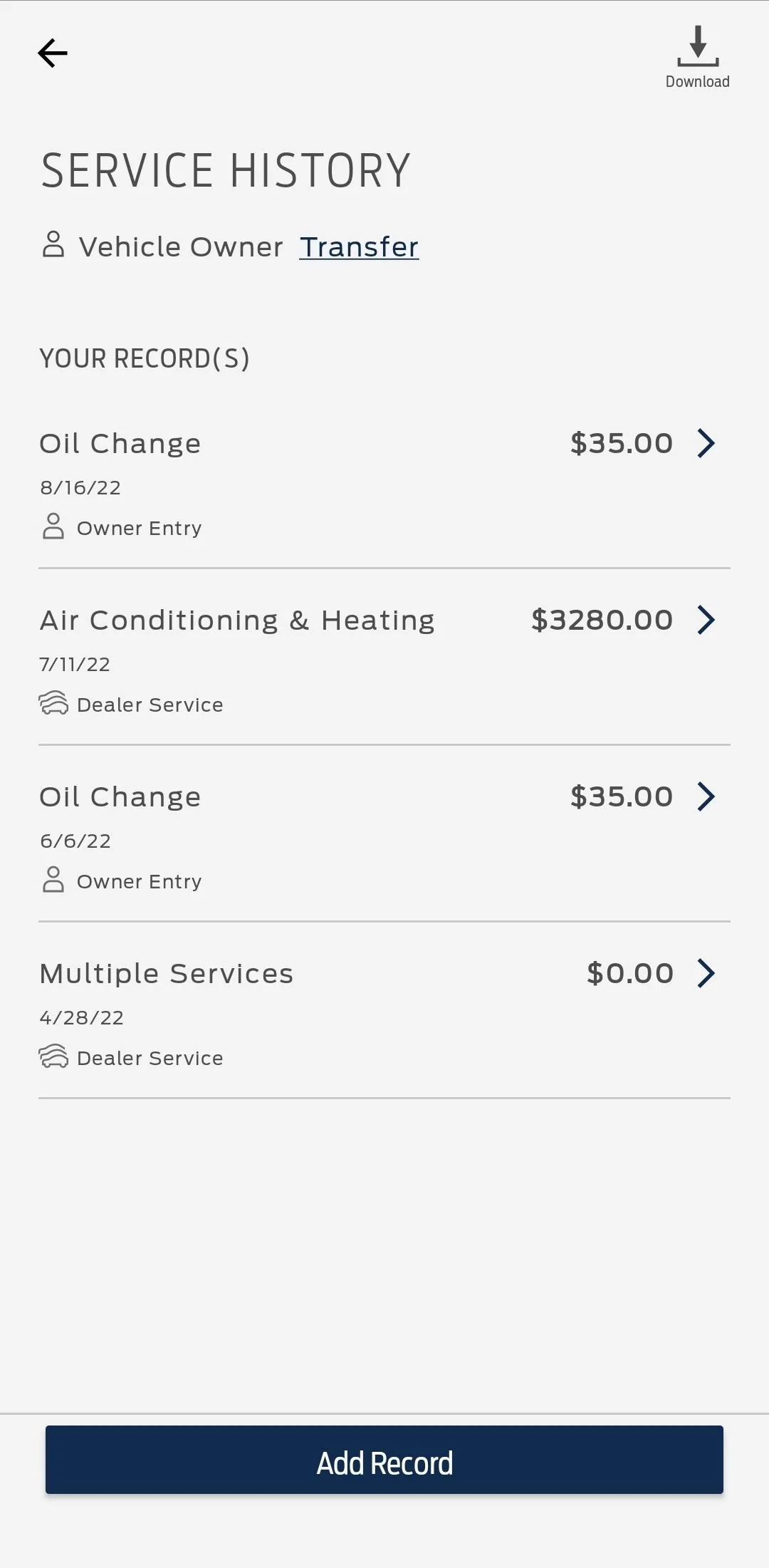Expand the Multiple Services chevron

coord(706,973)
